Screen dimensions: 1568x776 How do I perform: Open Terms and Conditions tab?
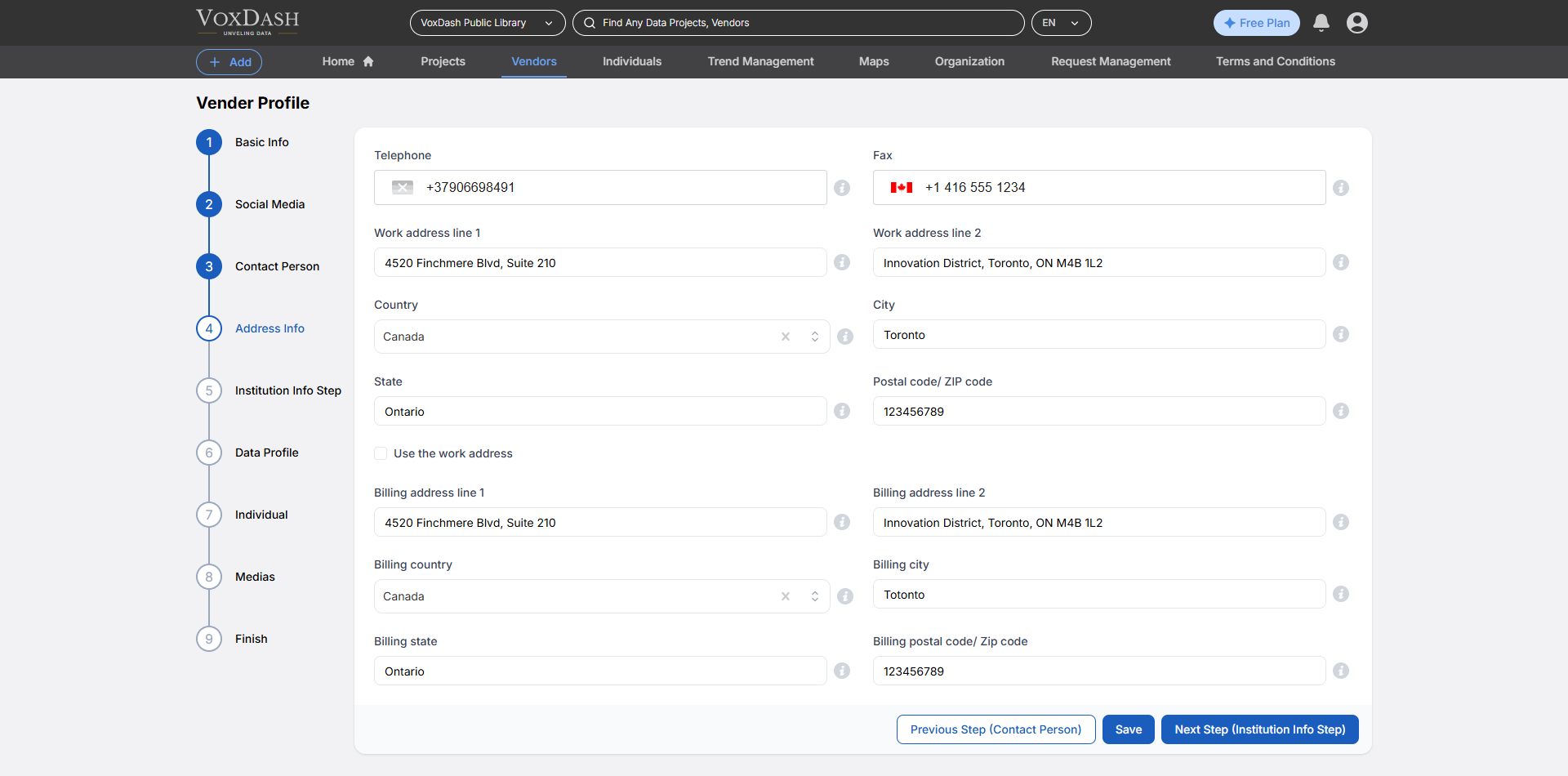click(1276, 61)
